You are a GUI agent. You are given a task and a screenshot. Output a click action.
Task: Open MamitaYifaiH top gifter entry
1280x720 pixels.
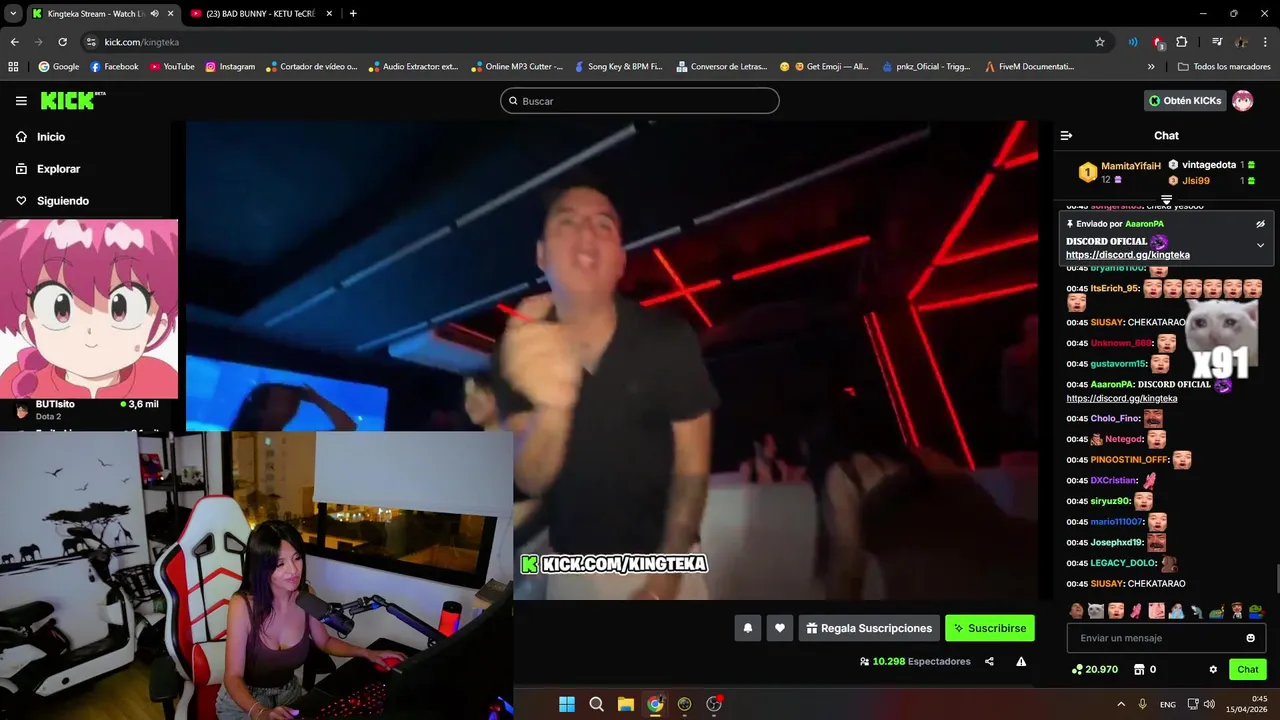tap(1120, 172)
